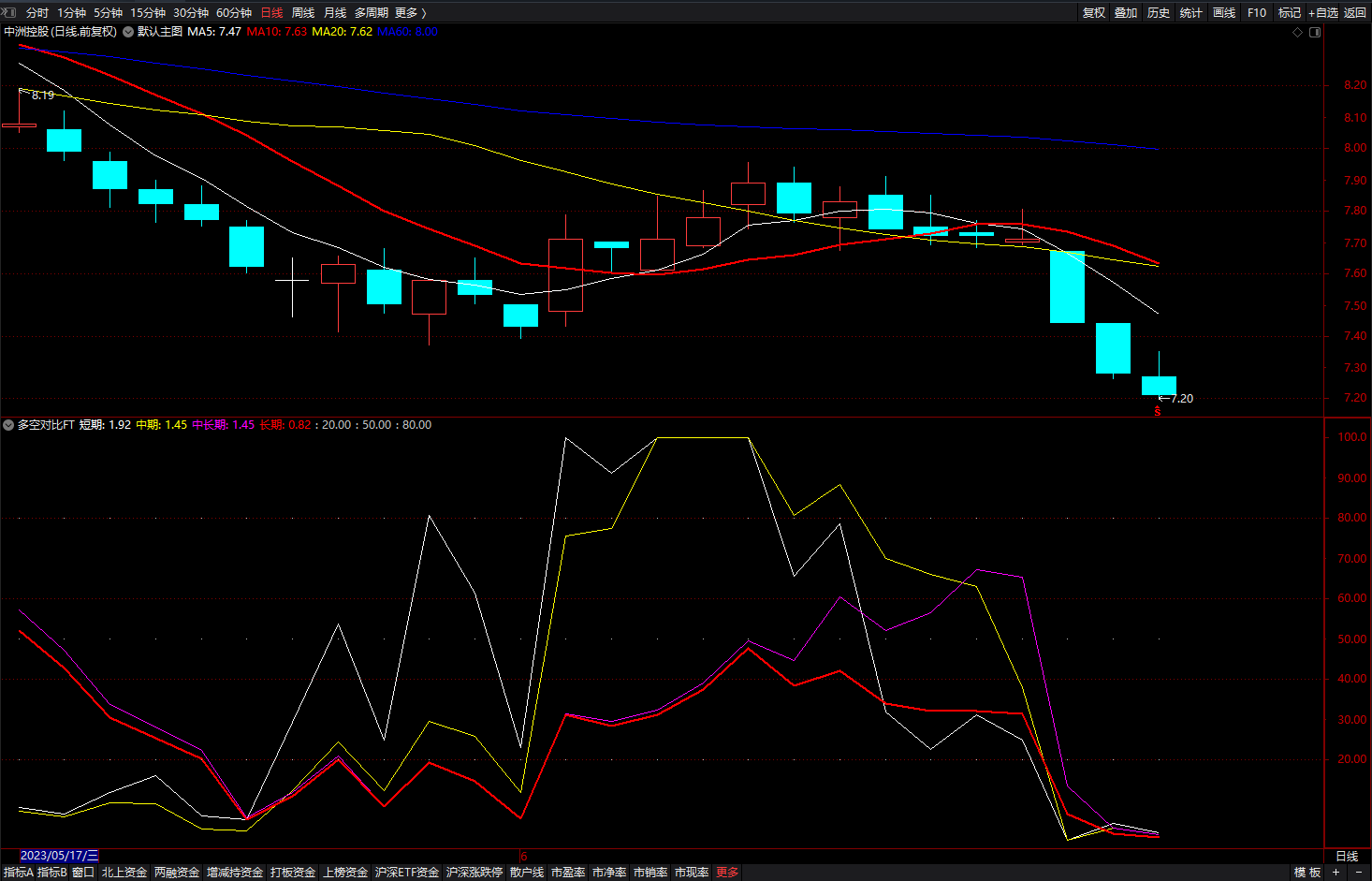The width and height of the screenshot is (1372, 881).
Task: Click the 中长期: 1.45 indicator value
Action: [x=223, y=425]
